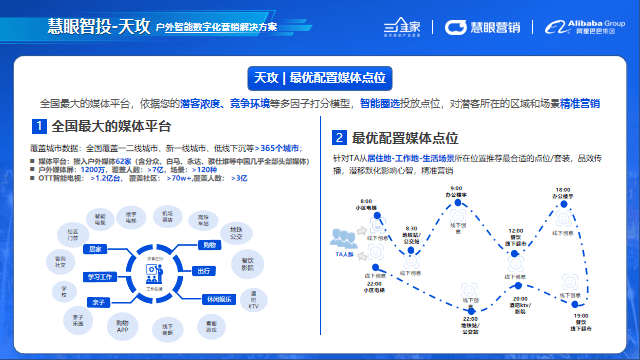
Task: Click the 慧眼营销 logo
Action: point(482,27)
